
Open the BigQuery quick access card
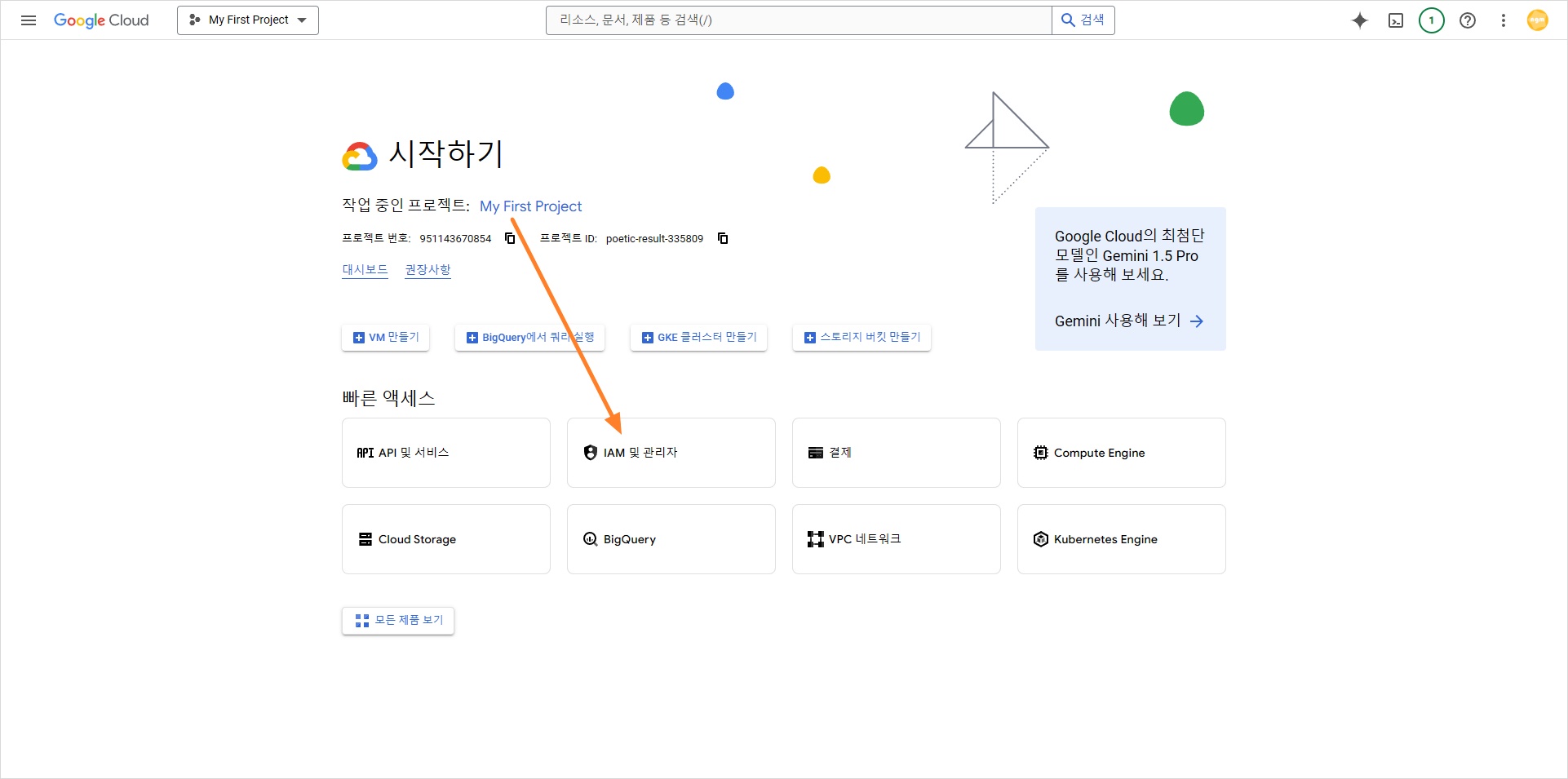[671, 539]
